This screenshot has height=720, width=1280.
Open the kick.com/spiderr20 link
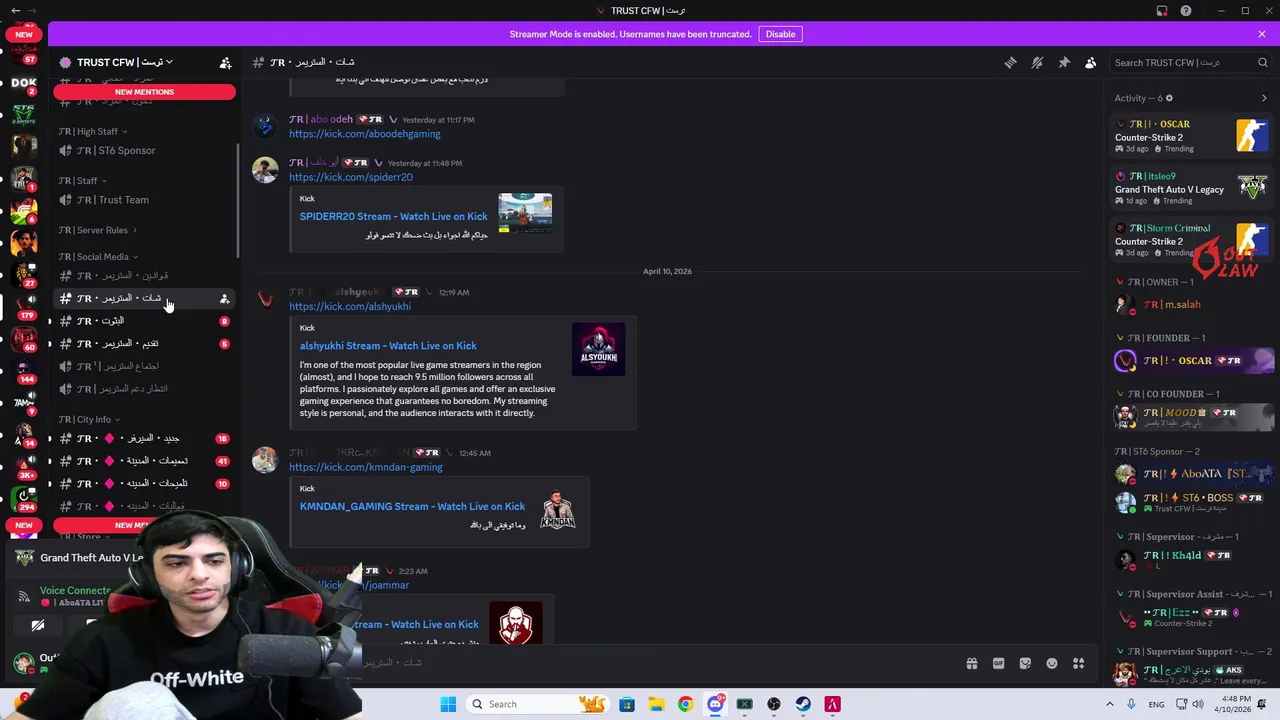pos(350,177)
